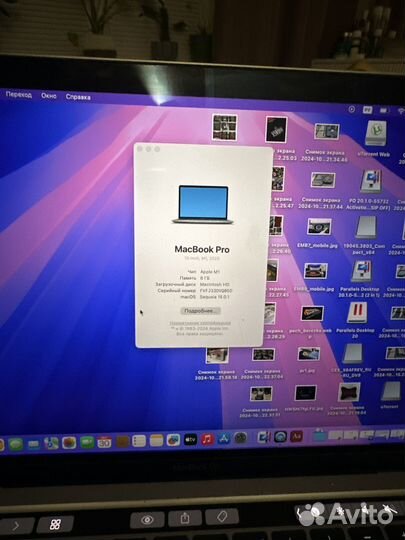
Task: Tap the share button on Touch Bar
Action: coord(185,518)
